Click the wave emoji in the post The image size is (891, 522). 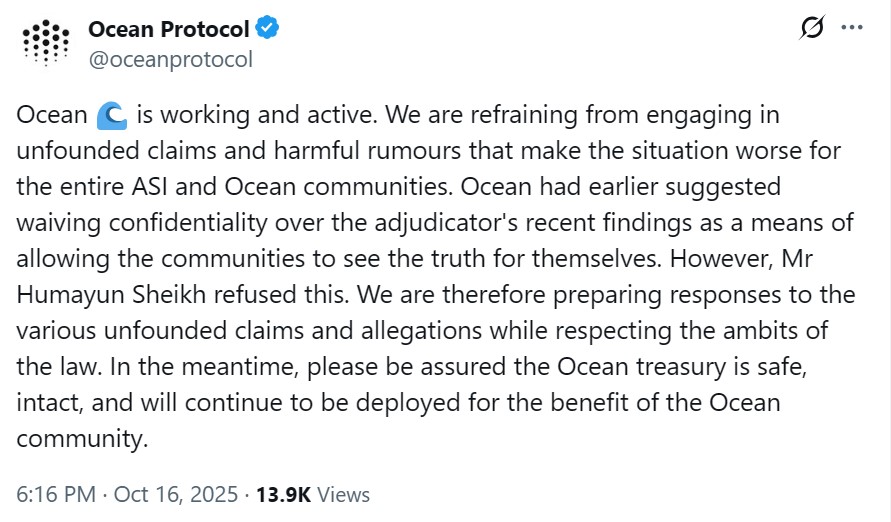coord(112,116)
